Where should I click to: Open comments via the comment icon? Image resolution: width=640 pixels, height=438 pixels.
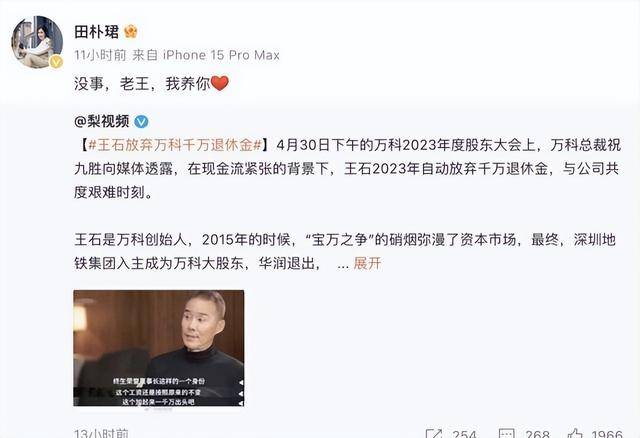507,433
